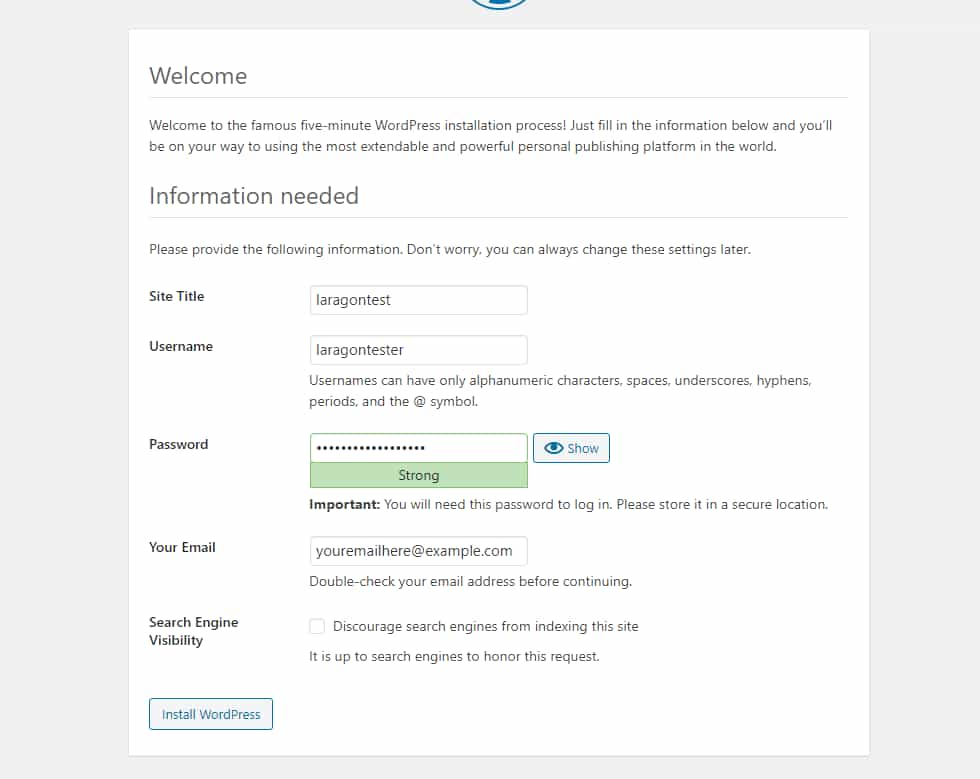The width and height of the screenshot is (980, 779).
Task: Click the 'Usernames can have only alphanumeric' hint
Action: pos(560,391)
